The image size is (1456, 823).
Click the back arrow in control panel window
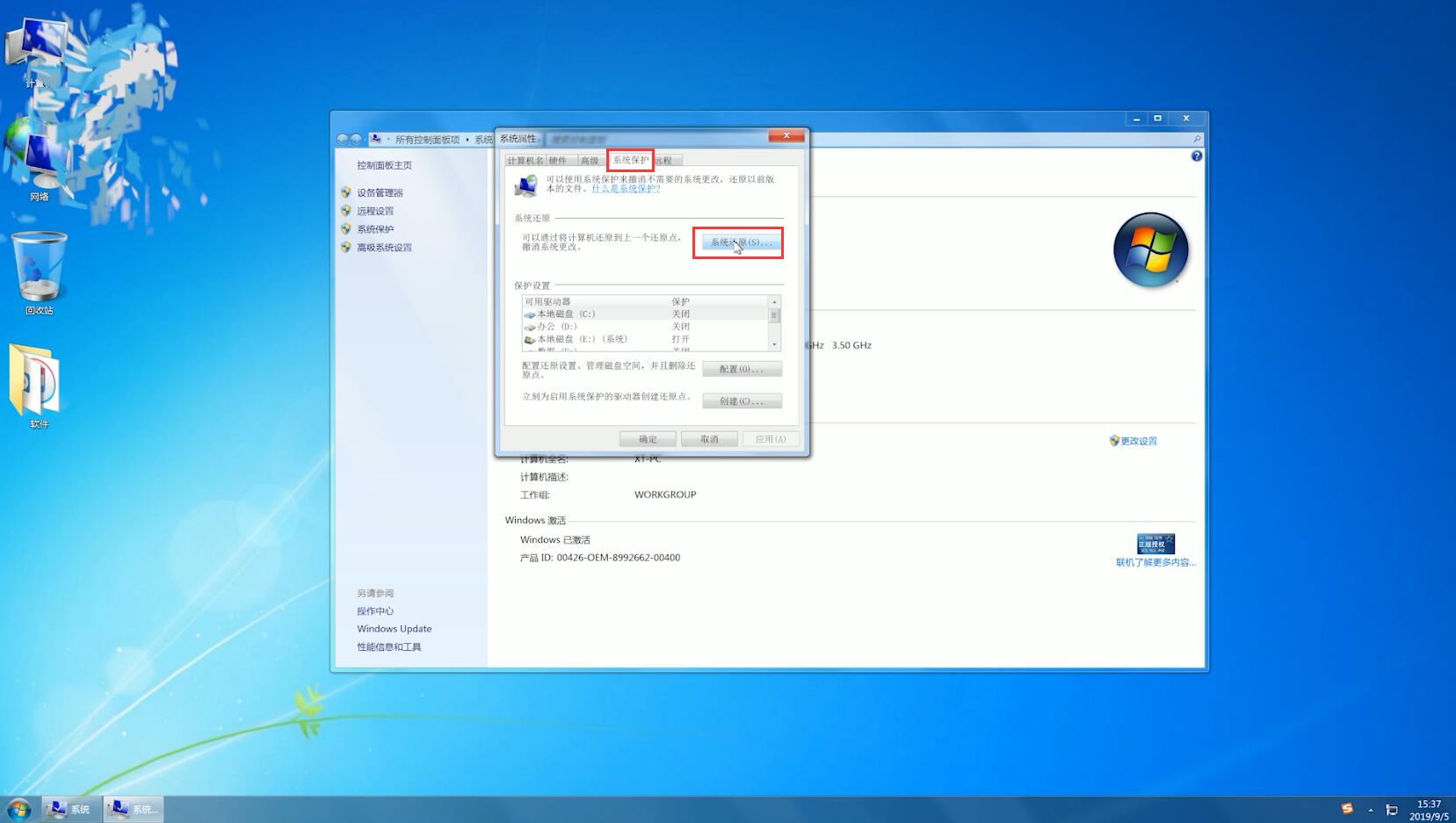point(343,139)
